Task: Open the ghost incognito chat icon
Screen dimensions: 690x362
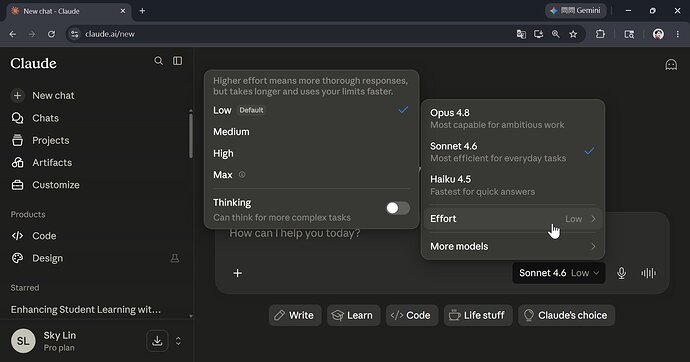Action: tap(671, 65)
